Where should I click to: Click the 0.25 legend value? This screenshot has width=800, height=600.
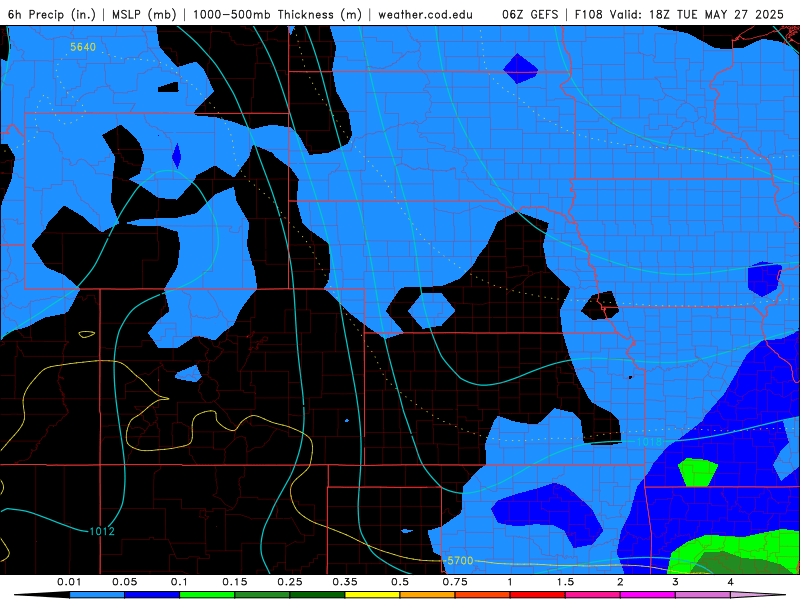(290, 582)
